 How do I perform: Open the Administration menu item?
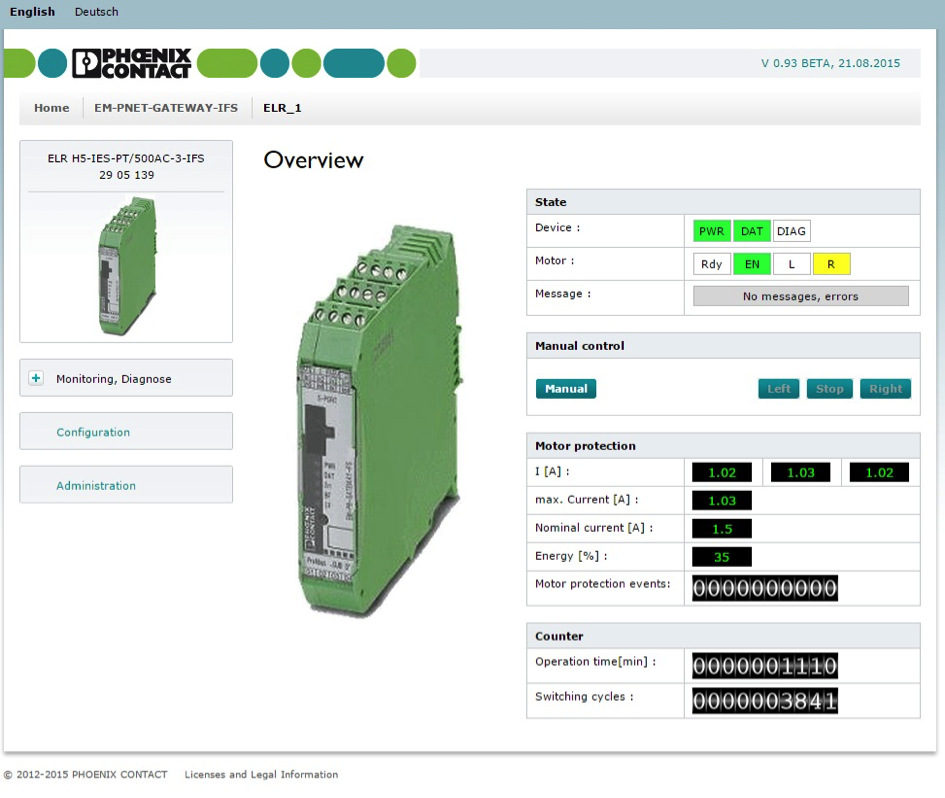(96, 485)
